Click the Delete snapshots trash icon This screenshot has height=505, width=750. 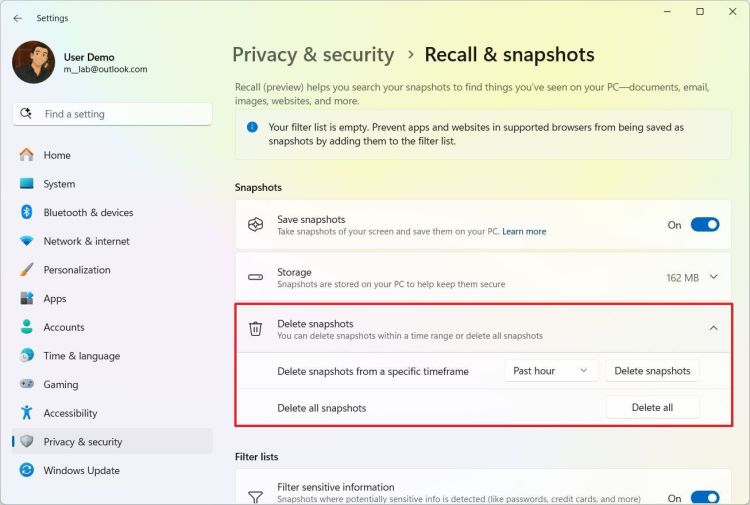pos(255,328)
